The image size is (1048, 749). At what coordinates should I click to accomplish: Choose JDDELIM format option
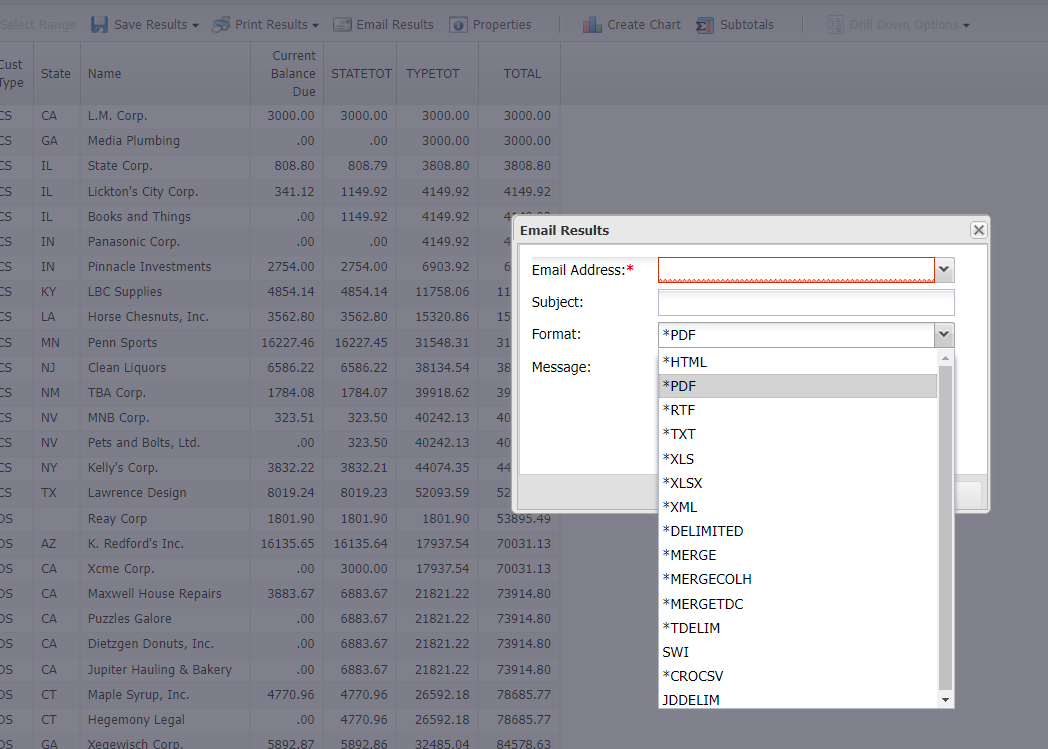point(798,700)
